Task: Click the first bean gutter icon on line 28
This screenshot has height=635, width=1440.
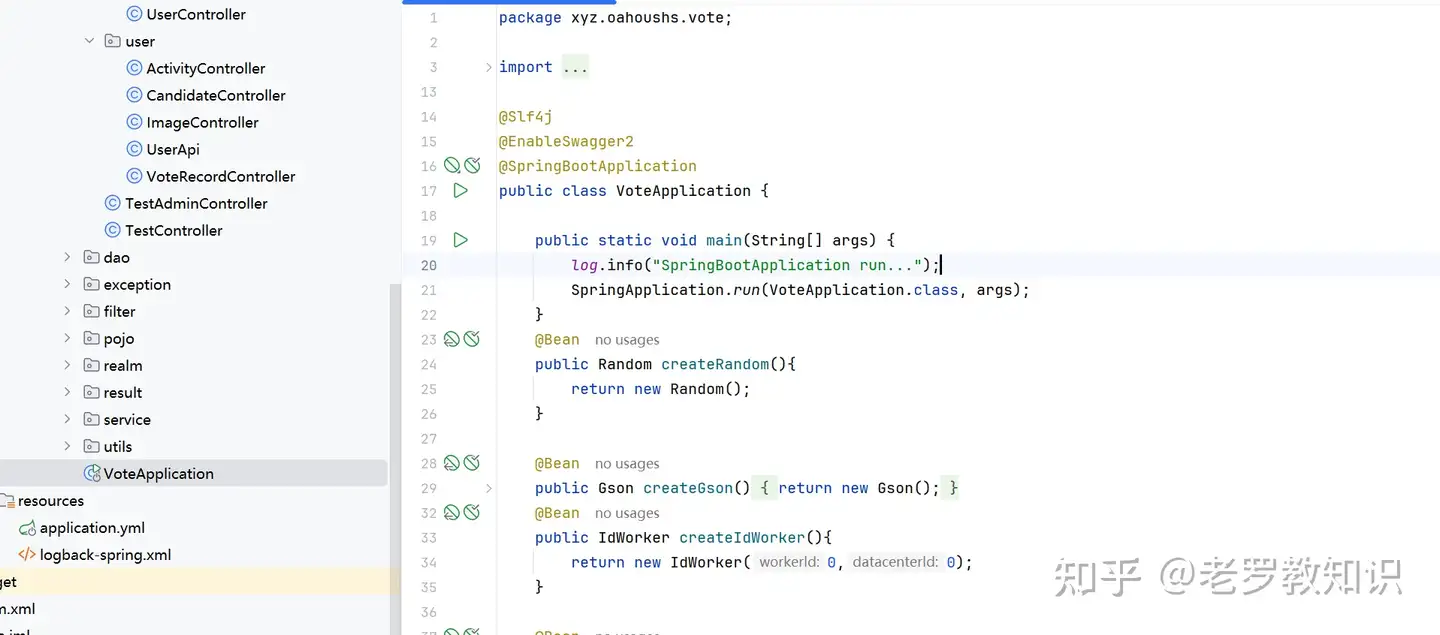Action: coord(452,463)
